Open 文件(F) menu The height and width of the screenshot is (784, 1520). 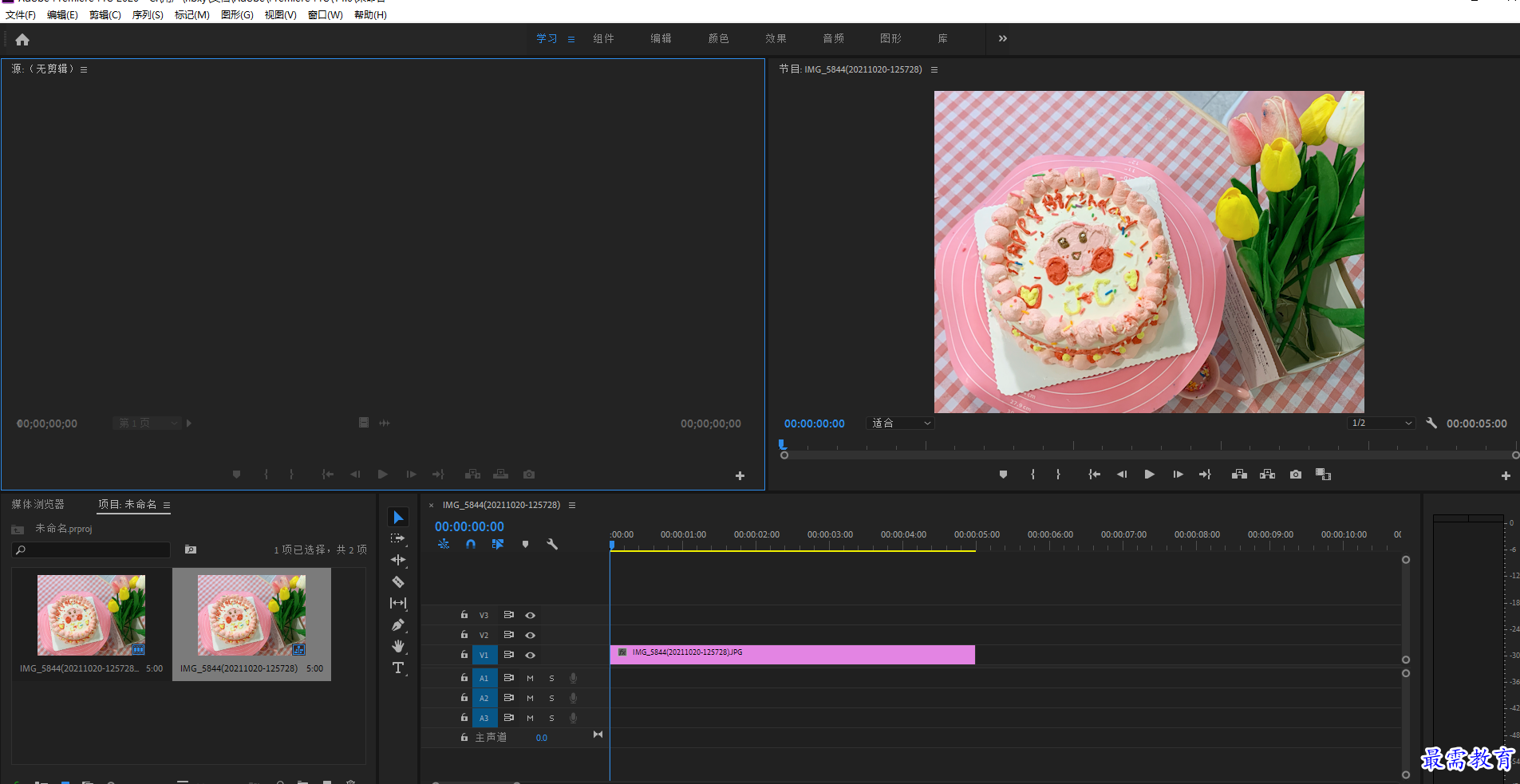coord(21,15)
